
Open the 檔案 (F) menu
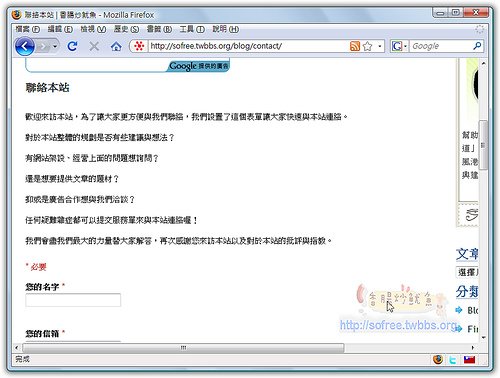(27, 29)
